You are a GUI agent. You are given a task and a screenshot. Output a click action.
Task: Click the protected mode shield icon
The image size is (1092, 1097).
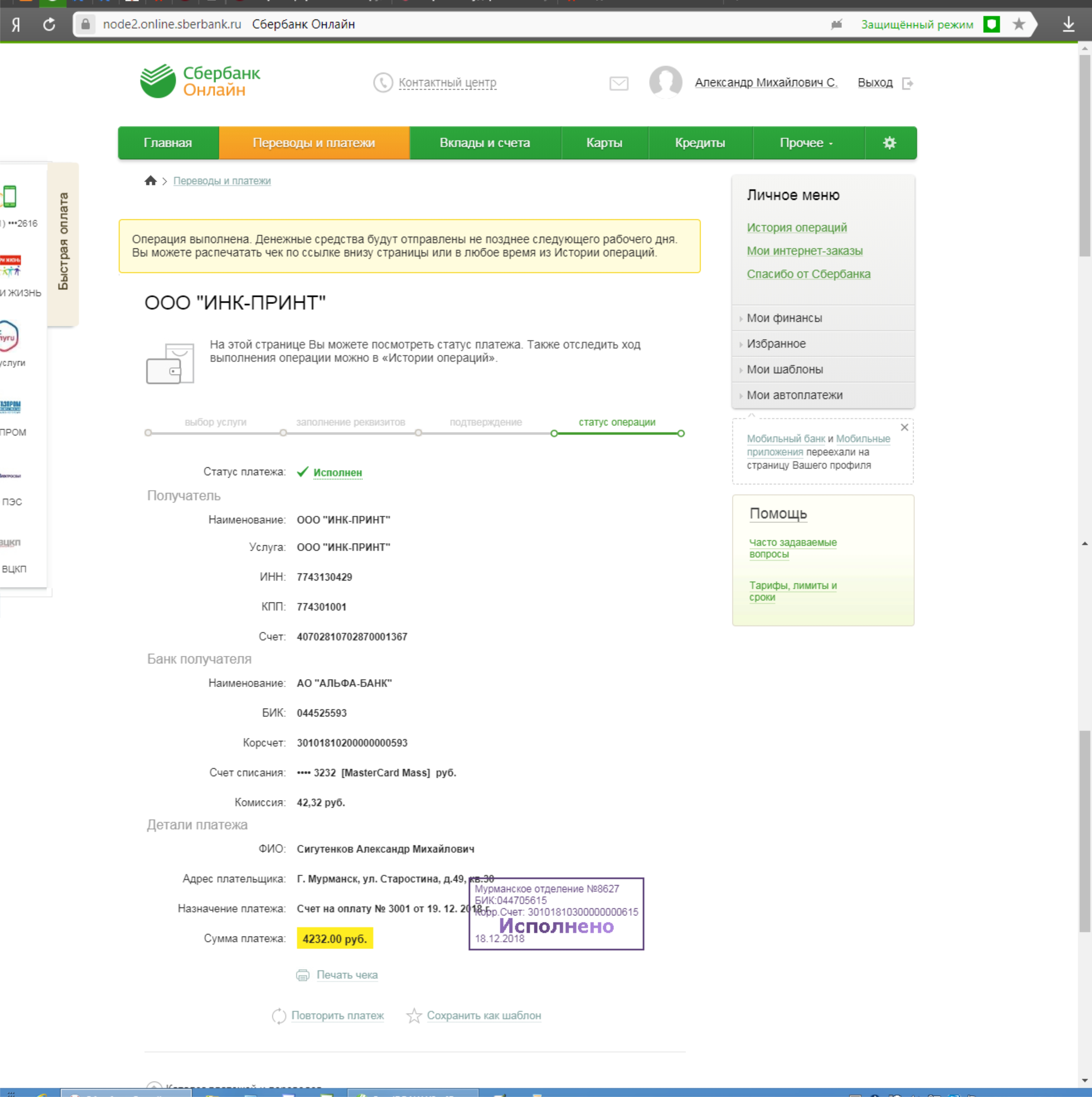(x=991, y=25)
